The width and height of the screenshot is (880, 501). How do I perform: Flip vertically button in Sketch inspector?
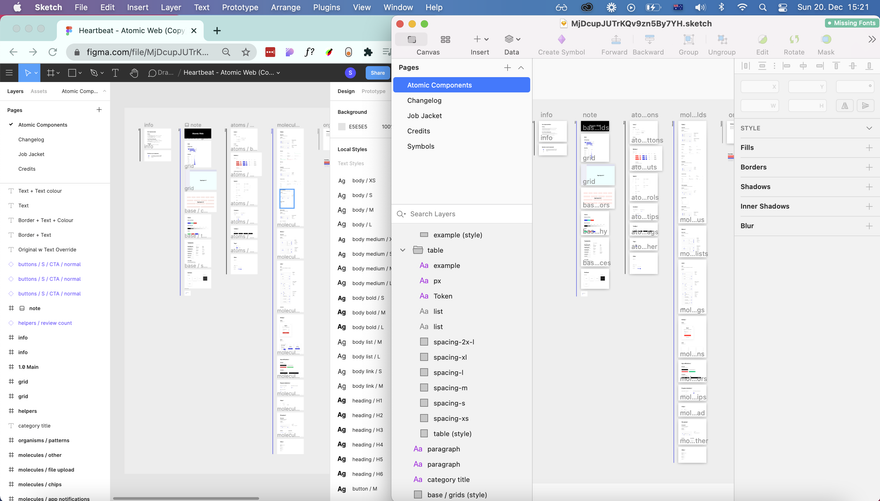[x=865, y=105]
